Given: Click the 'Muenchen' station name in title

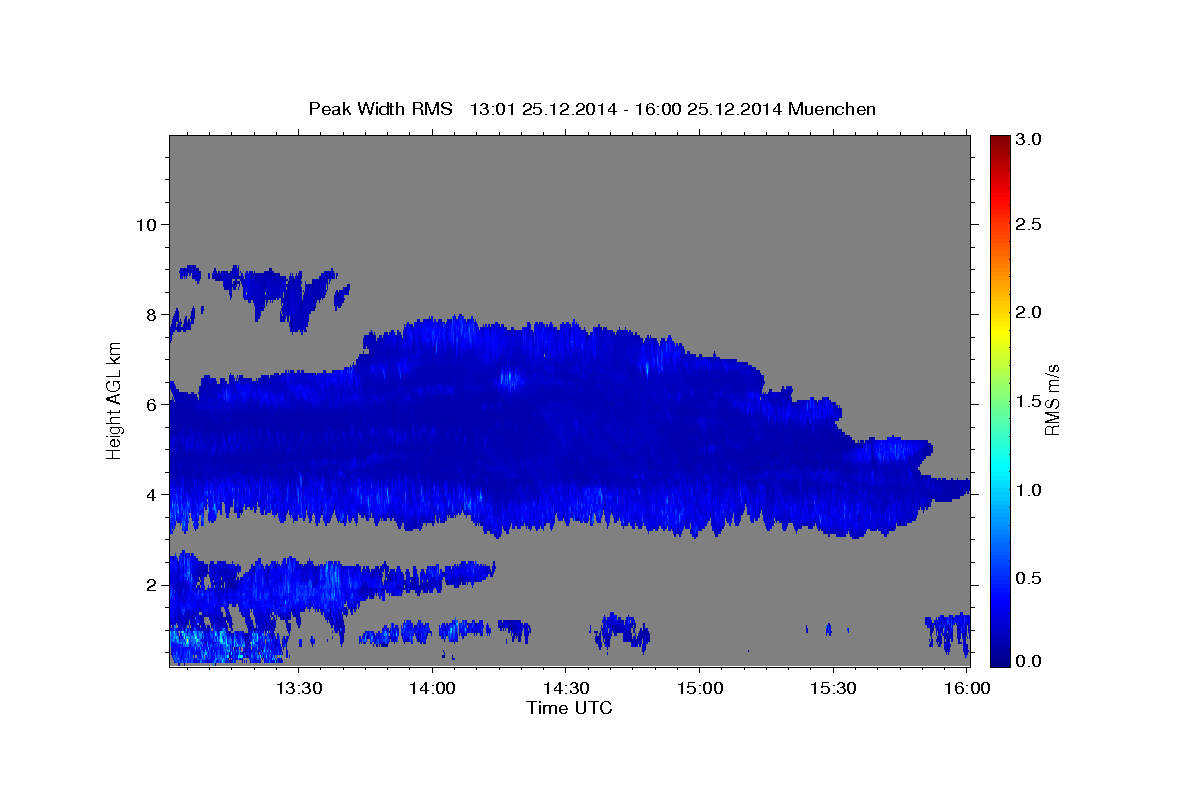Looking at the screenshot, I should click(x=832, y=109).
